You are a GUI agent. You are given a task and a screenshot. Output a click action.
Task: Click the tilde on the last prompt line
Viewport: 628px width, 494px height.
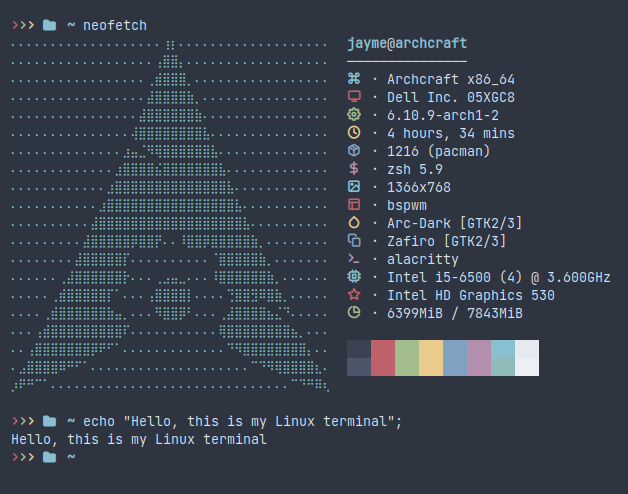point(71,456)
